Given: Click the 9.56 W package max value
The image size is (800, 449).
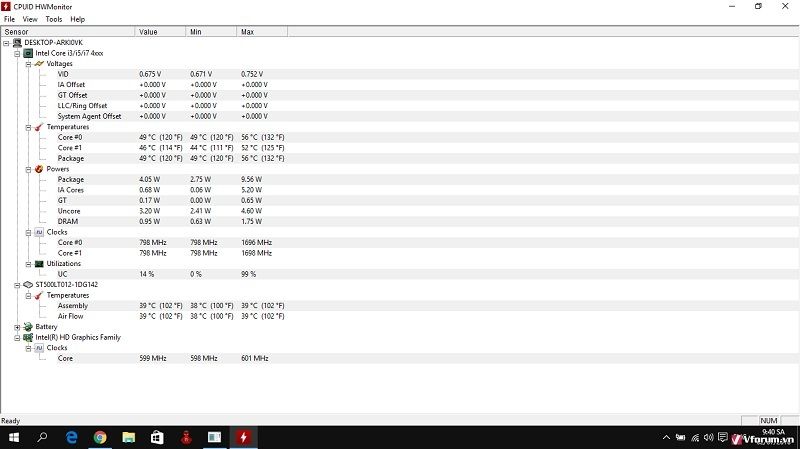Looking at the screenshot, I should 252,180.
